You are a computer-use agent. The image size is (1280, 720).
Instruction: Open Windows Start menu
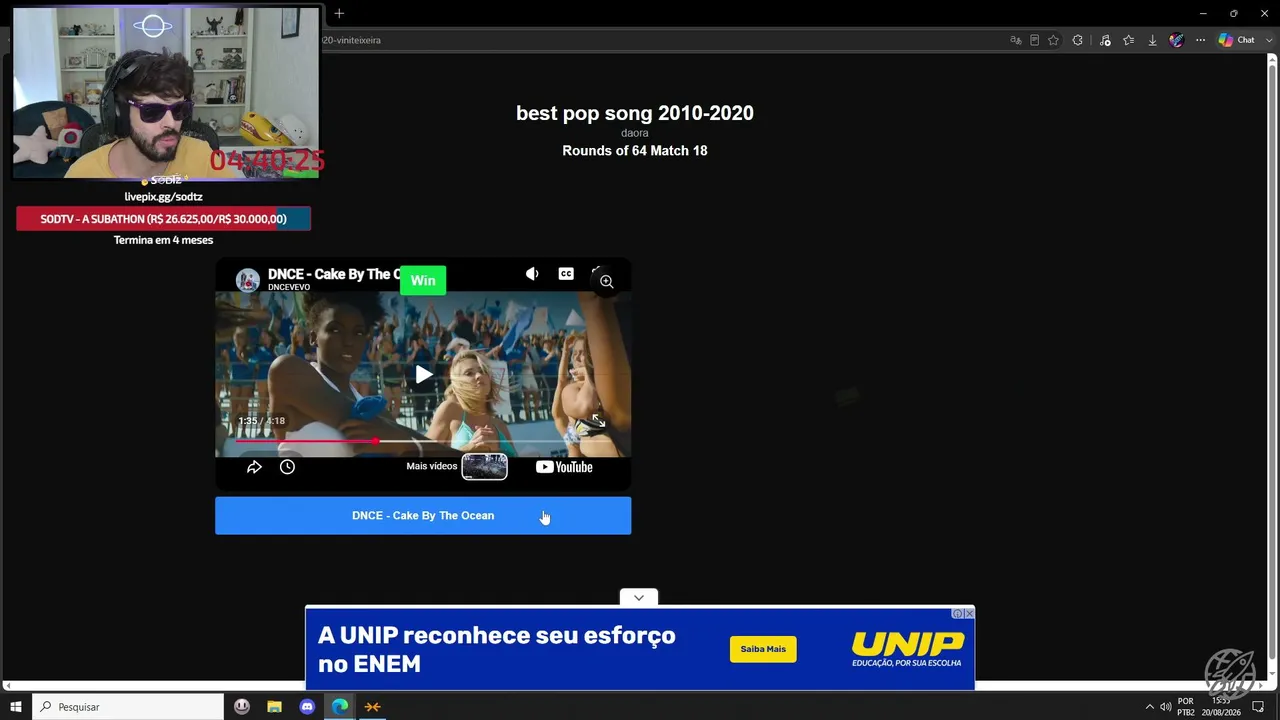(16, 707)
